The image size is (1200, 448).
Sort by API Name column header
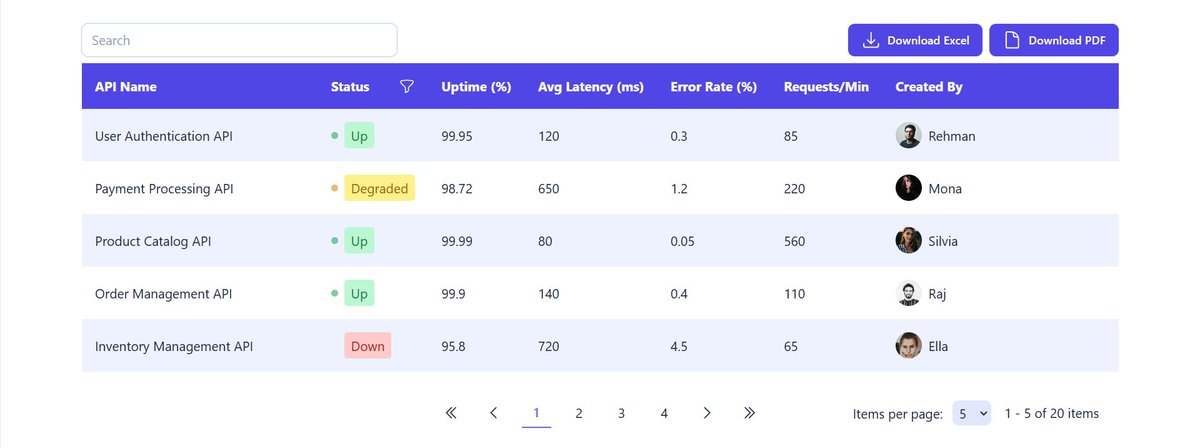click(x=126, y=87)
